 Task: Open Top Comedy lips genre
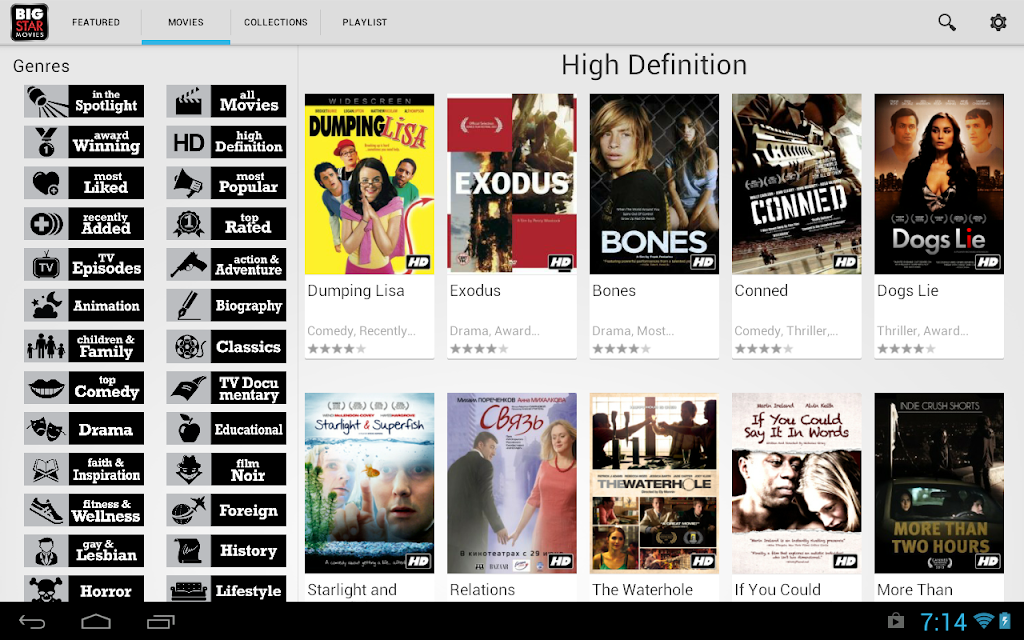[x=84, y=387]
